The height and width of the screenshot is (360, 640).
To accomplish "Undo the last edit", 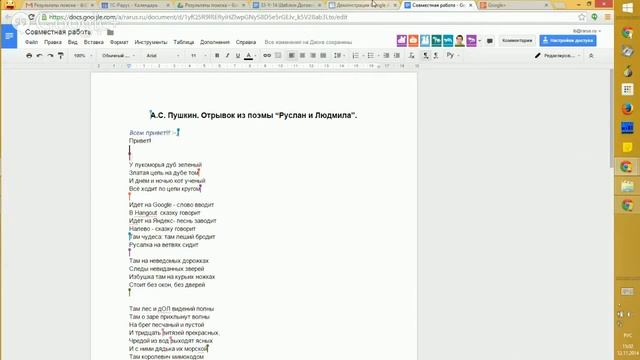I will point(40,56).
